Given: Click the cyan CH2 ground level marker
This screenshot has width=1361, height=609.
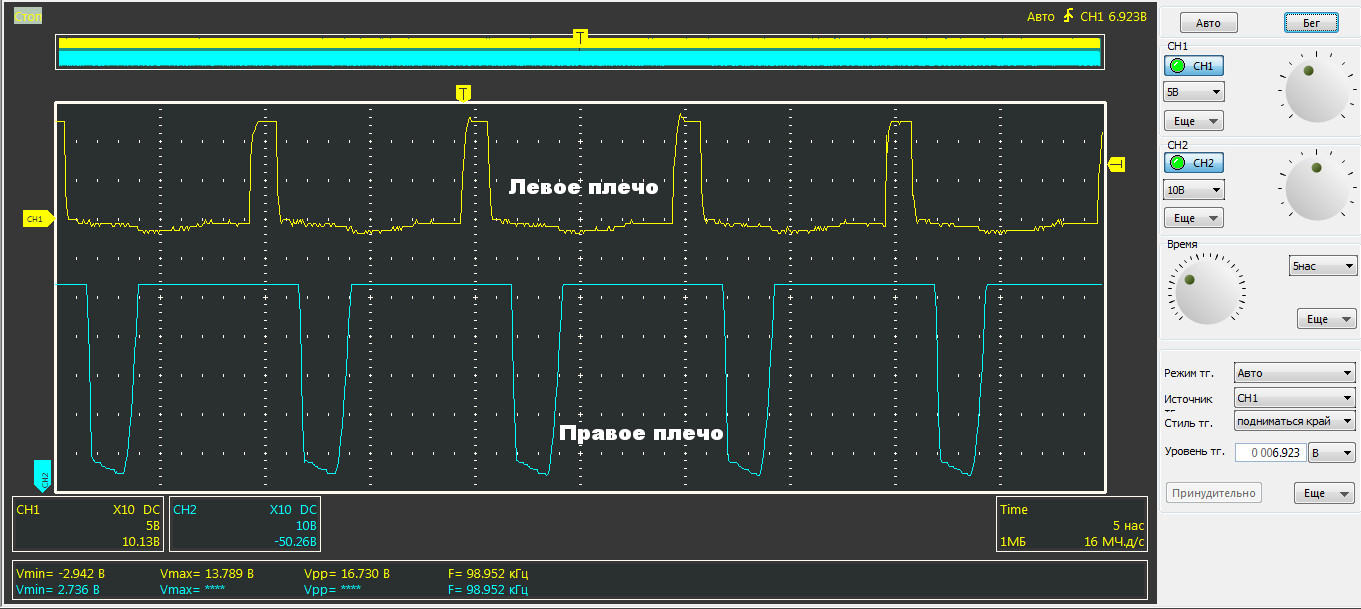Looking at the screenshot, I should click(42, 476).
